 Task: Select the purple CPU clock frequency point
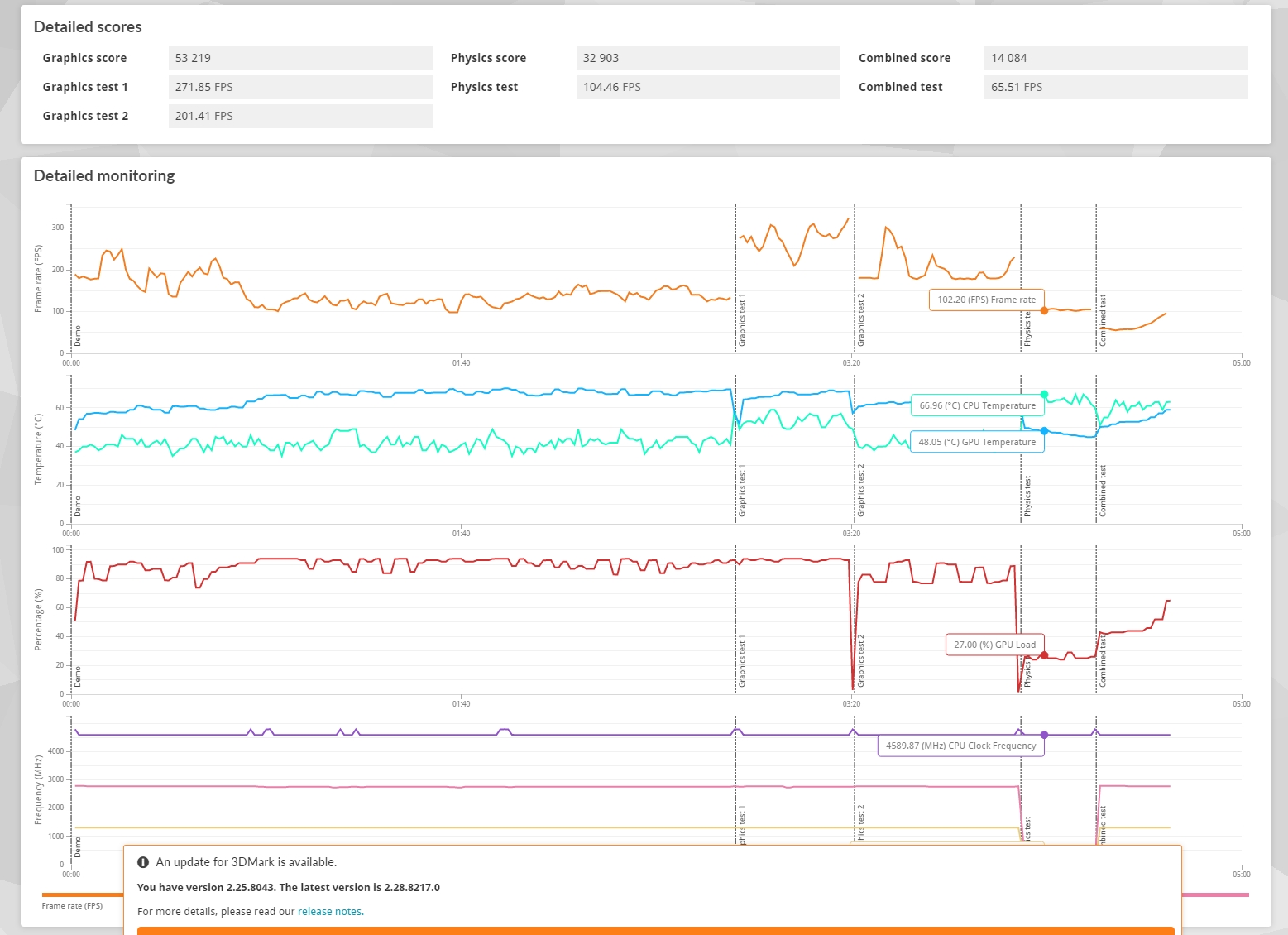pos(1044,735)
